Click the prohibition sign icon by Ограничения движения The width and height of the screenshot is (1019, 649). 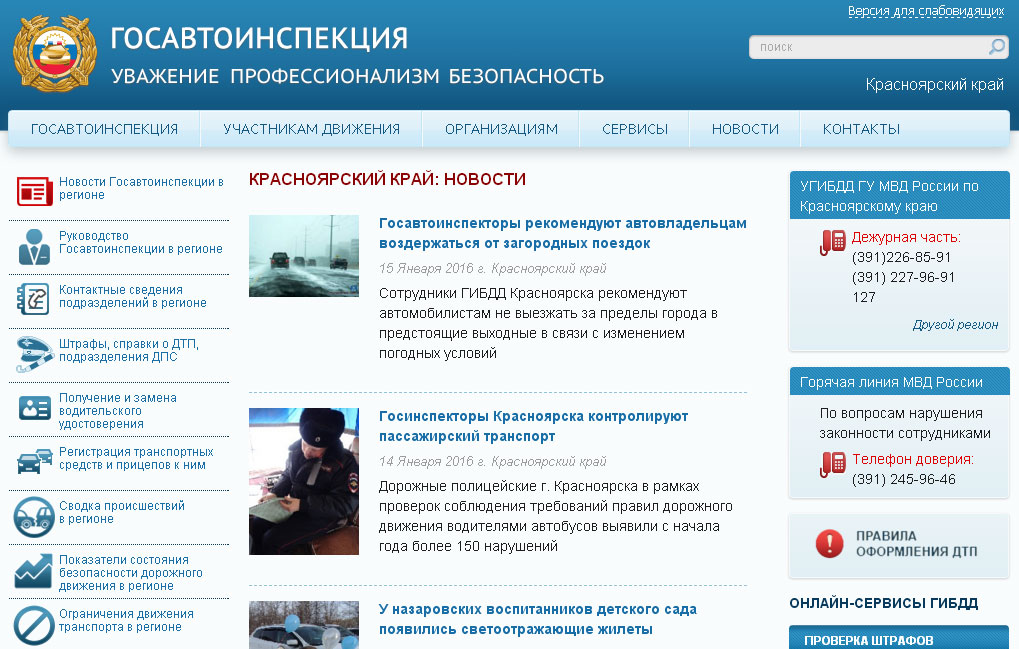click(x=34, y=626)
